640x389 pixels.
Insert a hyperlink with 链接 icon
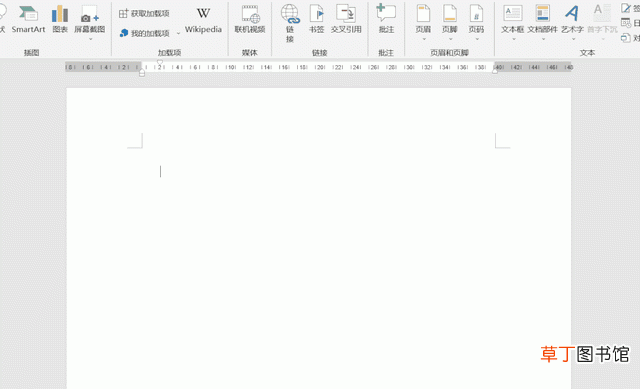(290, 23)
